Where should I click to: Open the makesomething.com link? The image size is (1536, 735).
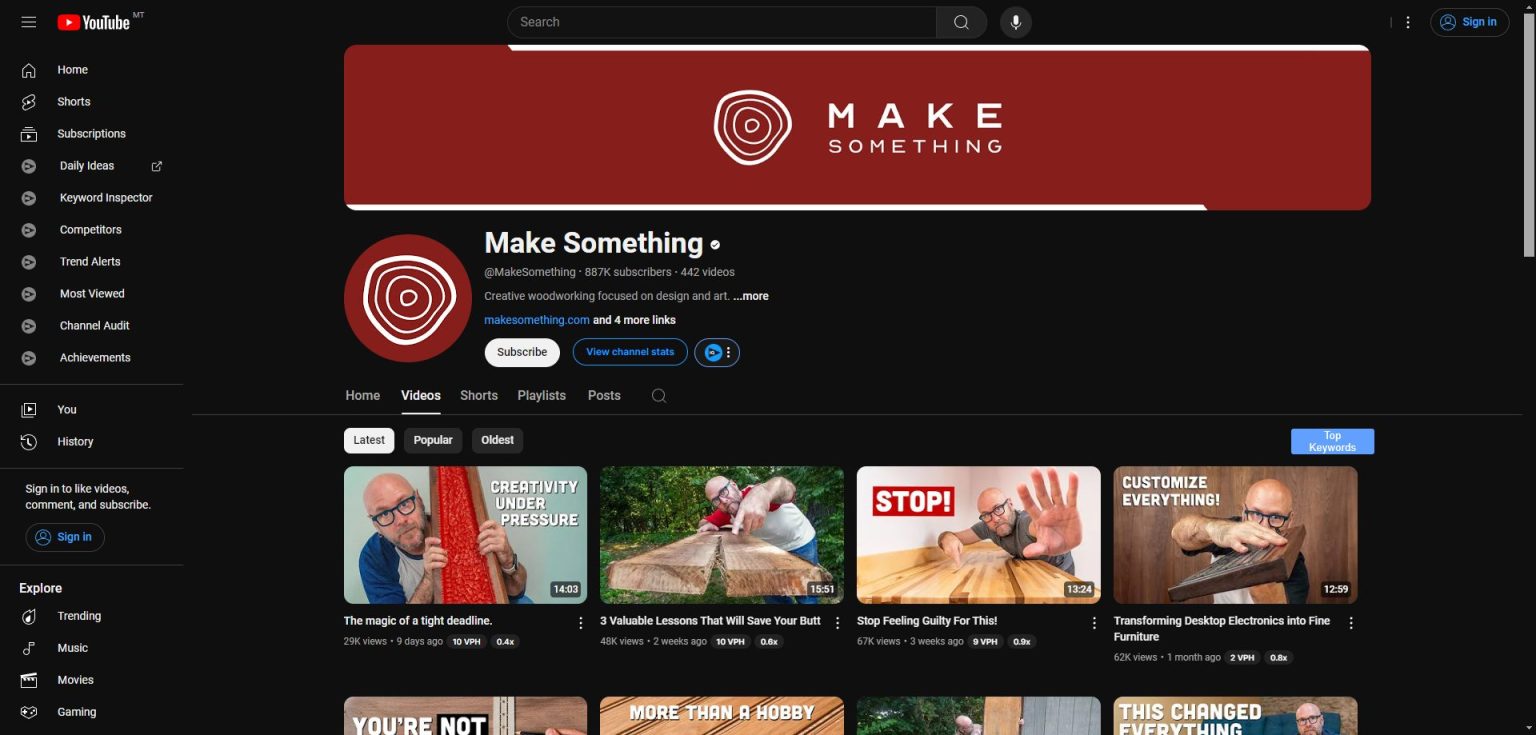point(536,320)
